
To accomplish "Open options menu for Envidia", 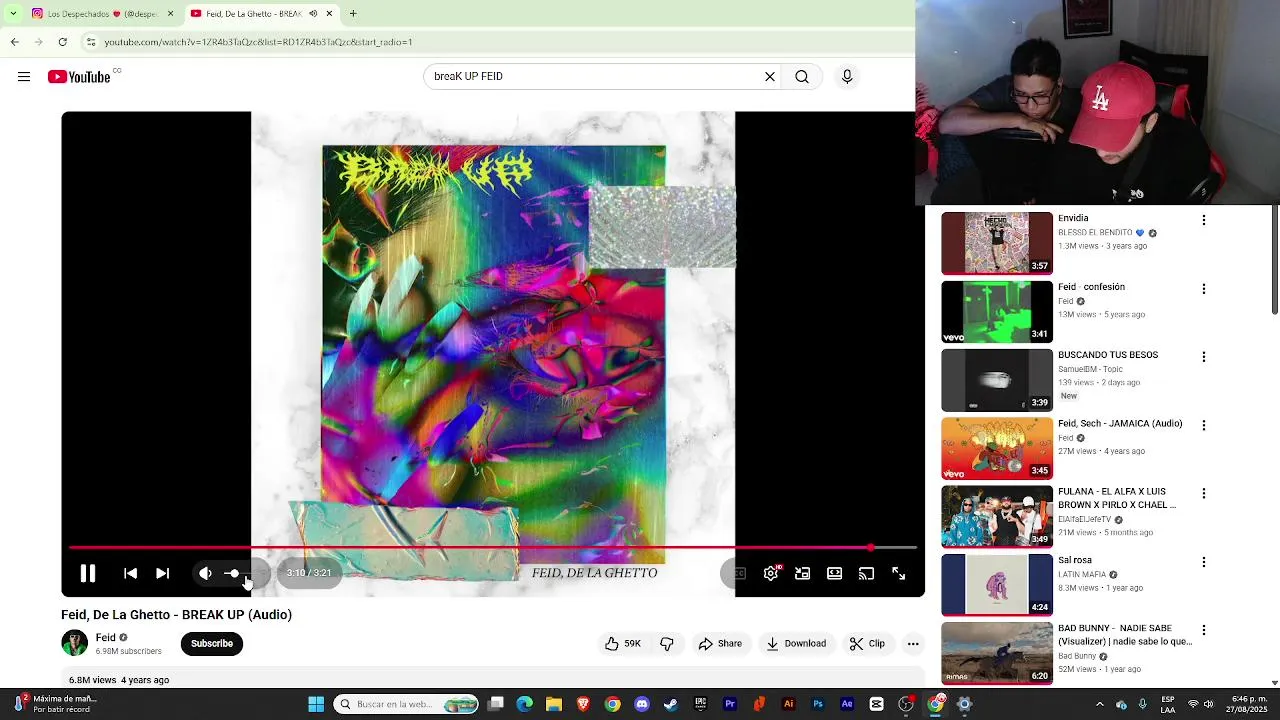I will coord(1204,220).
